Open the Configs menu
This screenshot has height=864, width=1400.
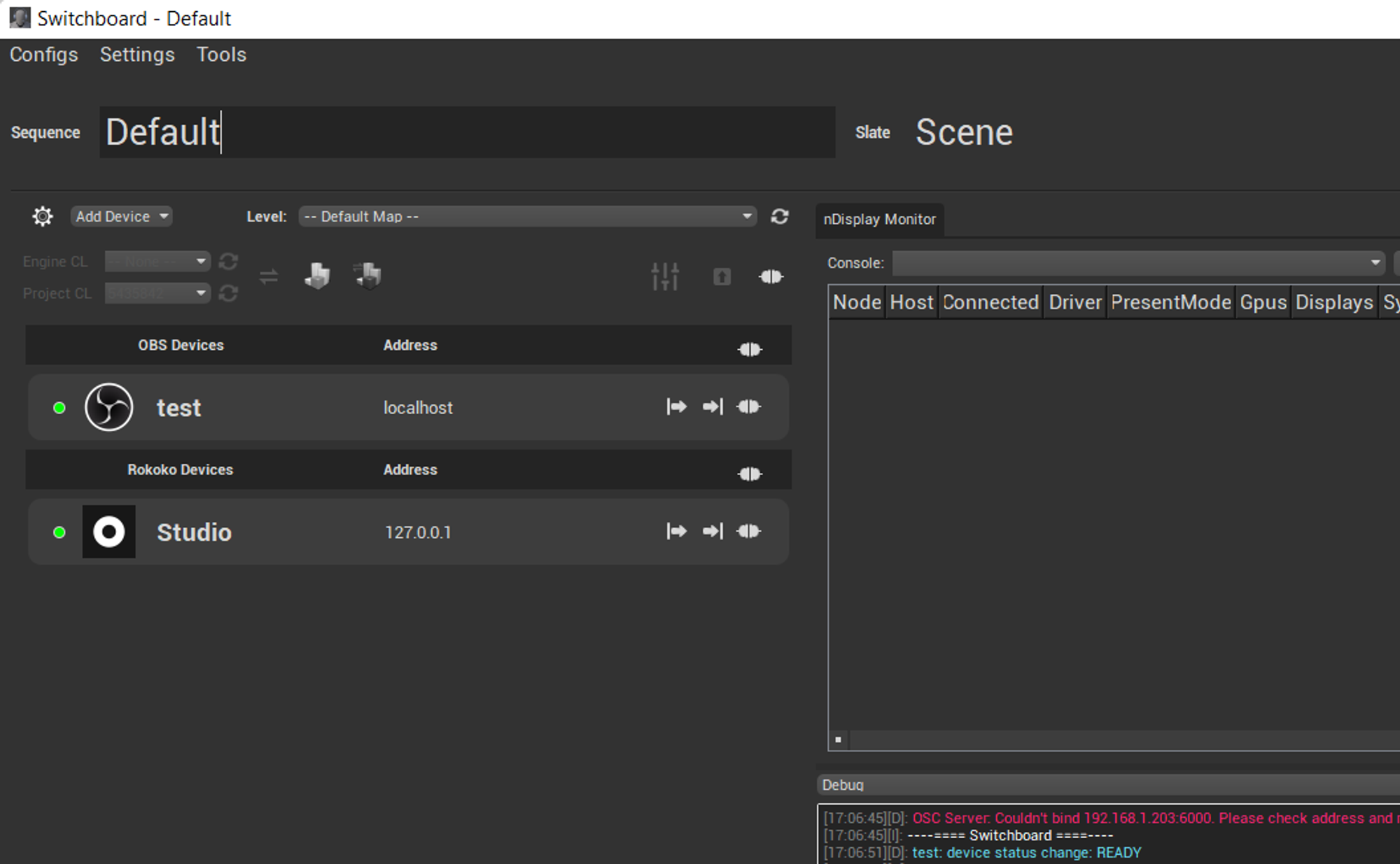tap(43, 55)
